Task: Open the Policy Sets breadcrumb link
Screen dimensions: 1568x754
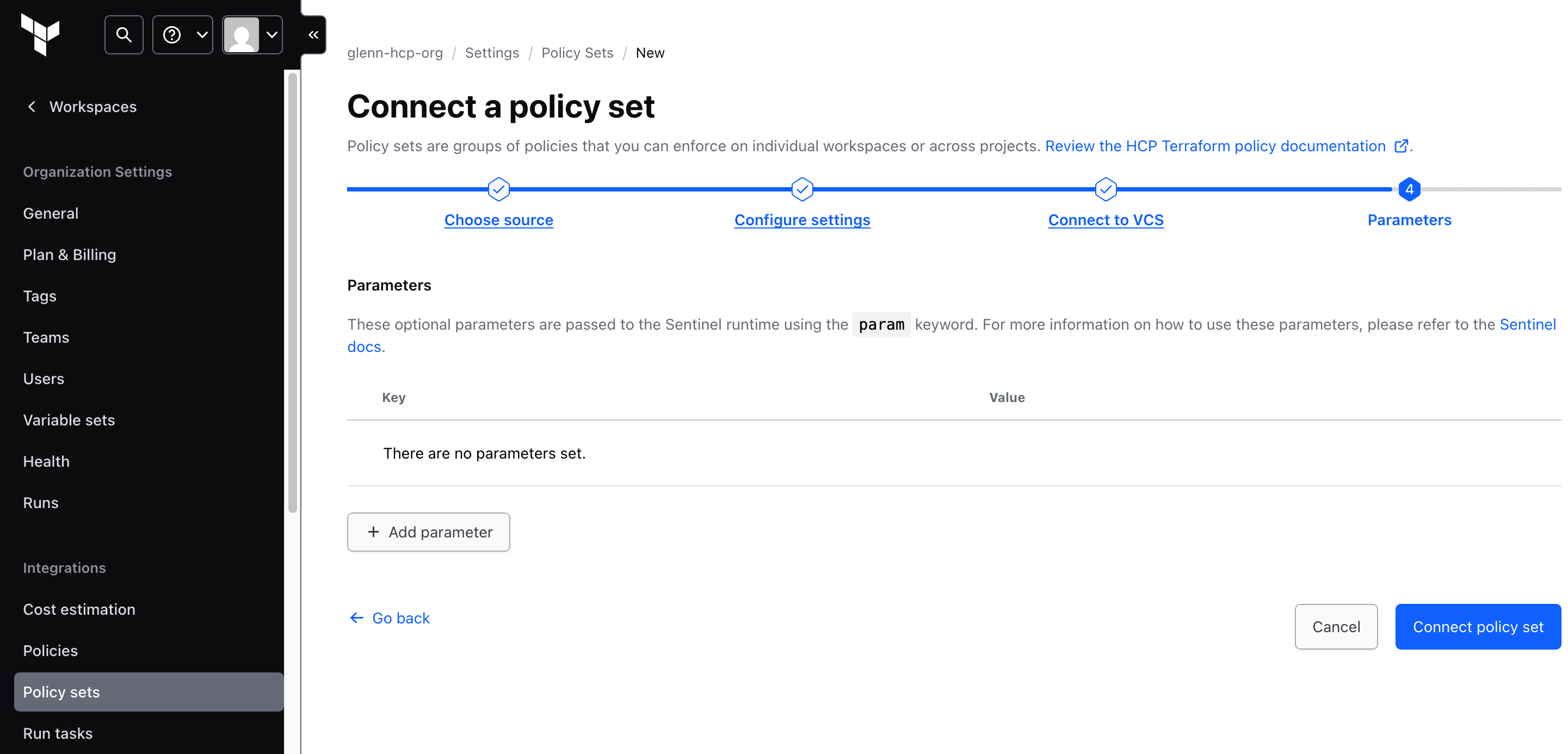Action: [x=577, y=53]
